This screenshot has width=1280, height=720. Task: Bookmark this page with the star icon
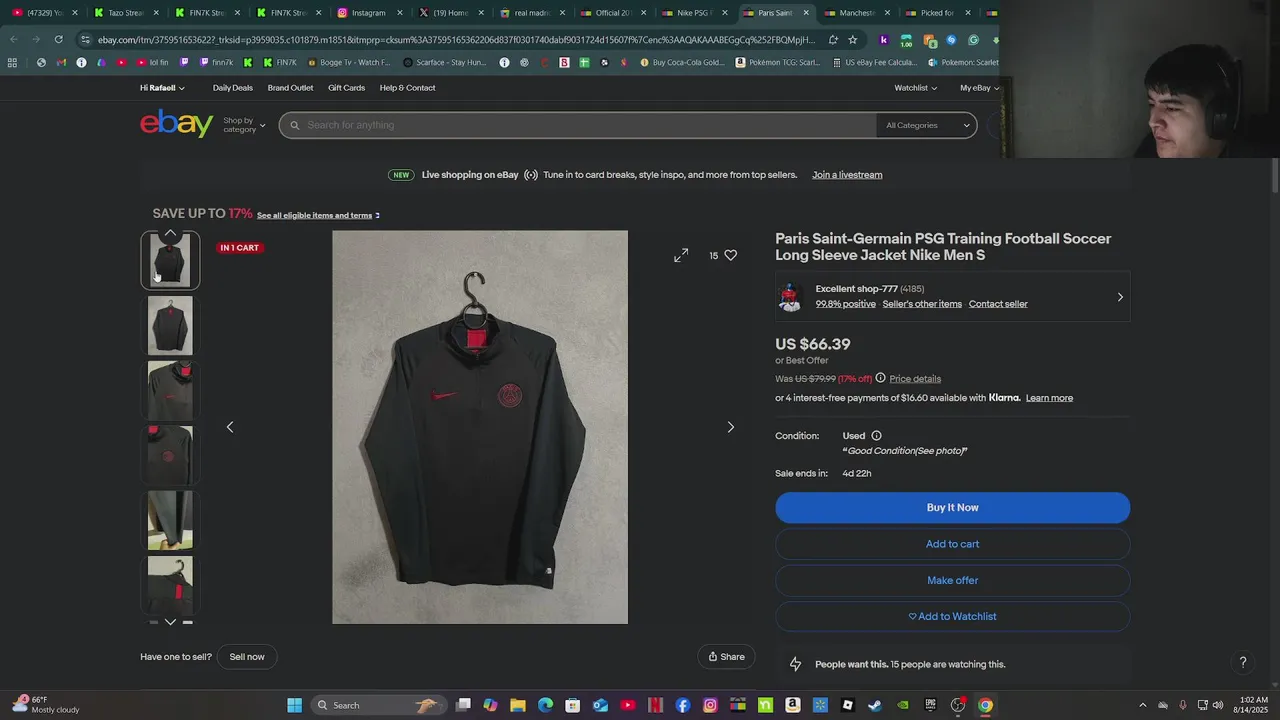(x=852, y=40)
